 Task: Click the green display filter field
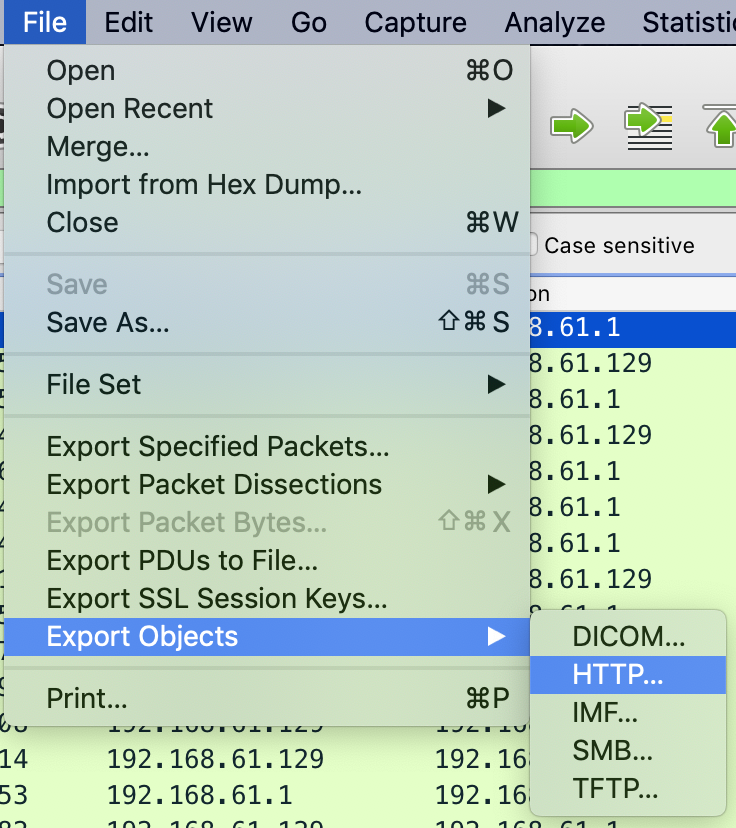(x=632, y=187)
